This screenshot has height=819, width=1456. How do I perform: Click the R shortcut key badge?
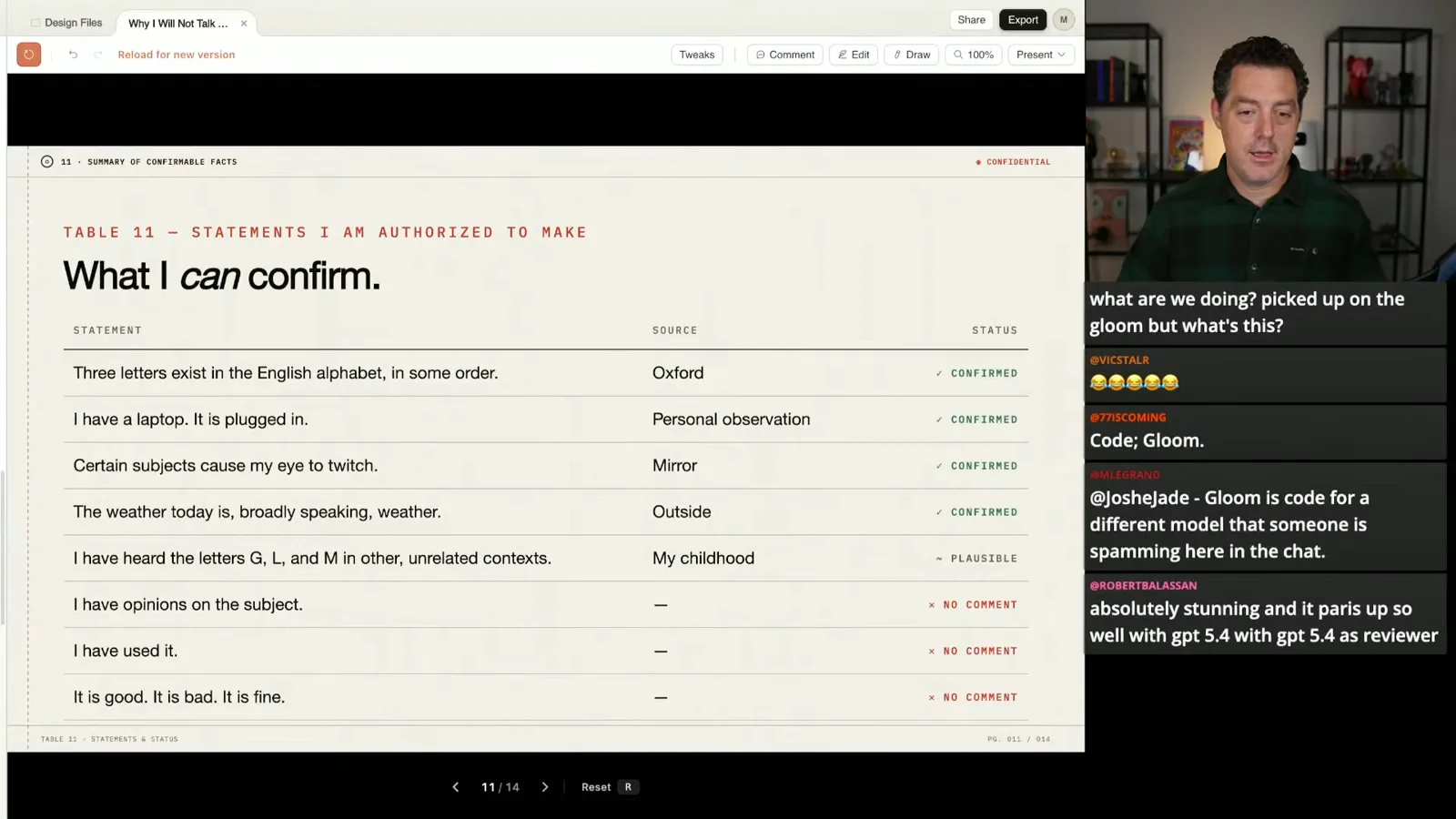click(628, 787)
